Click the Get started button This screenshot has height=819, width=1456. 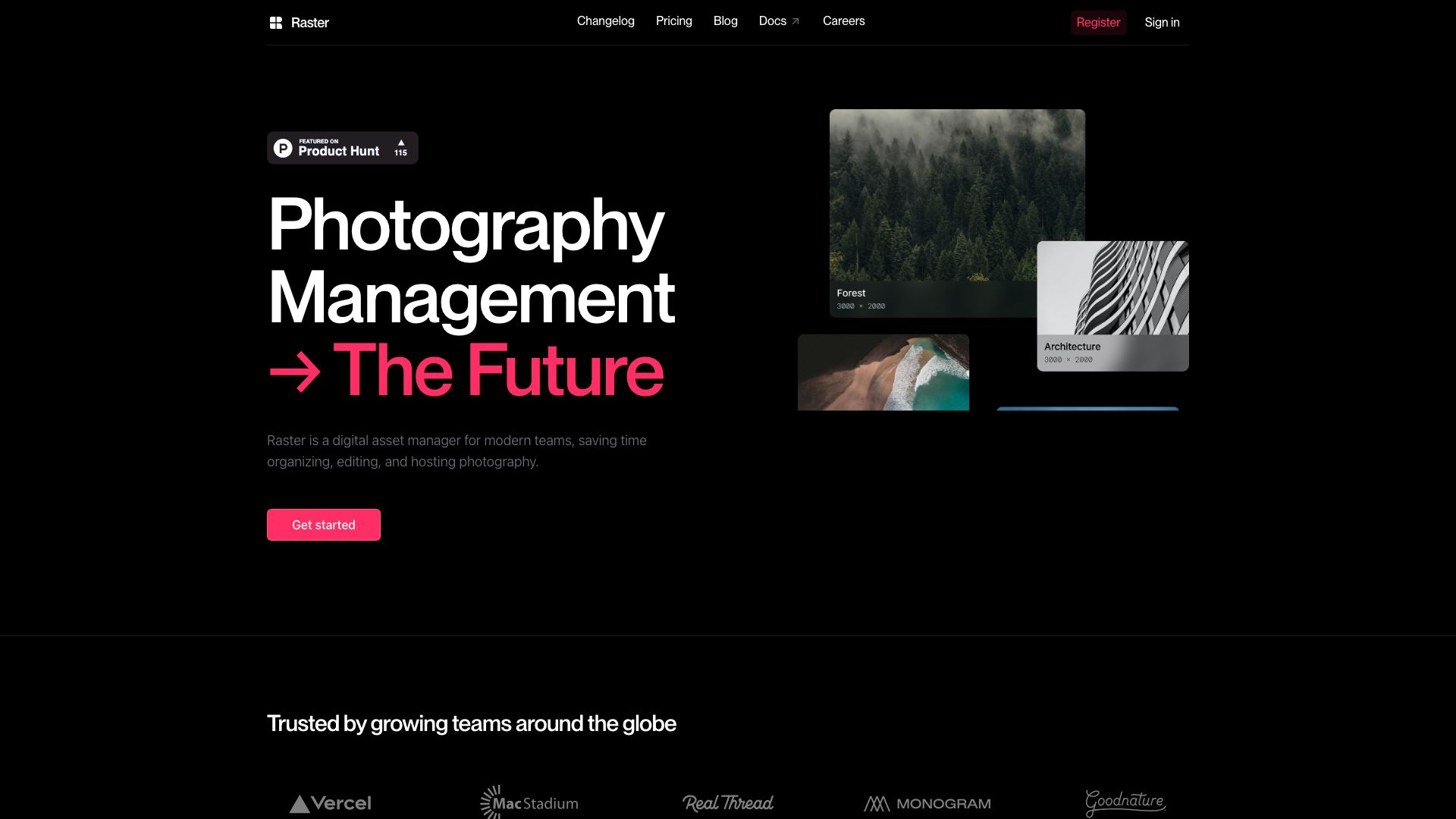click(324, 525)
